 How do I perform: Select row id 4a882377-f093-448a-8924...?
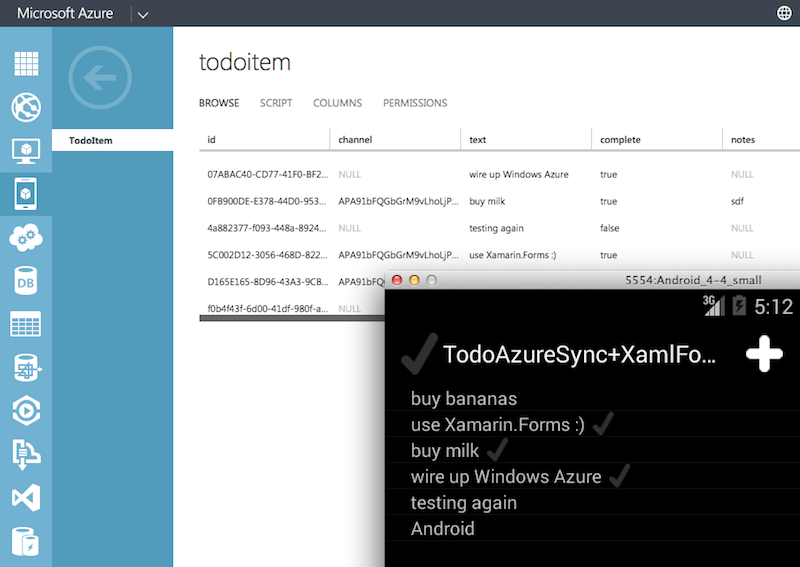[266, 228]
